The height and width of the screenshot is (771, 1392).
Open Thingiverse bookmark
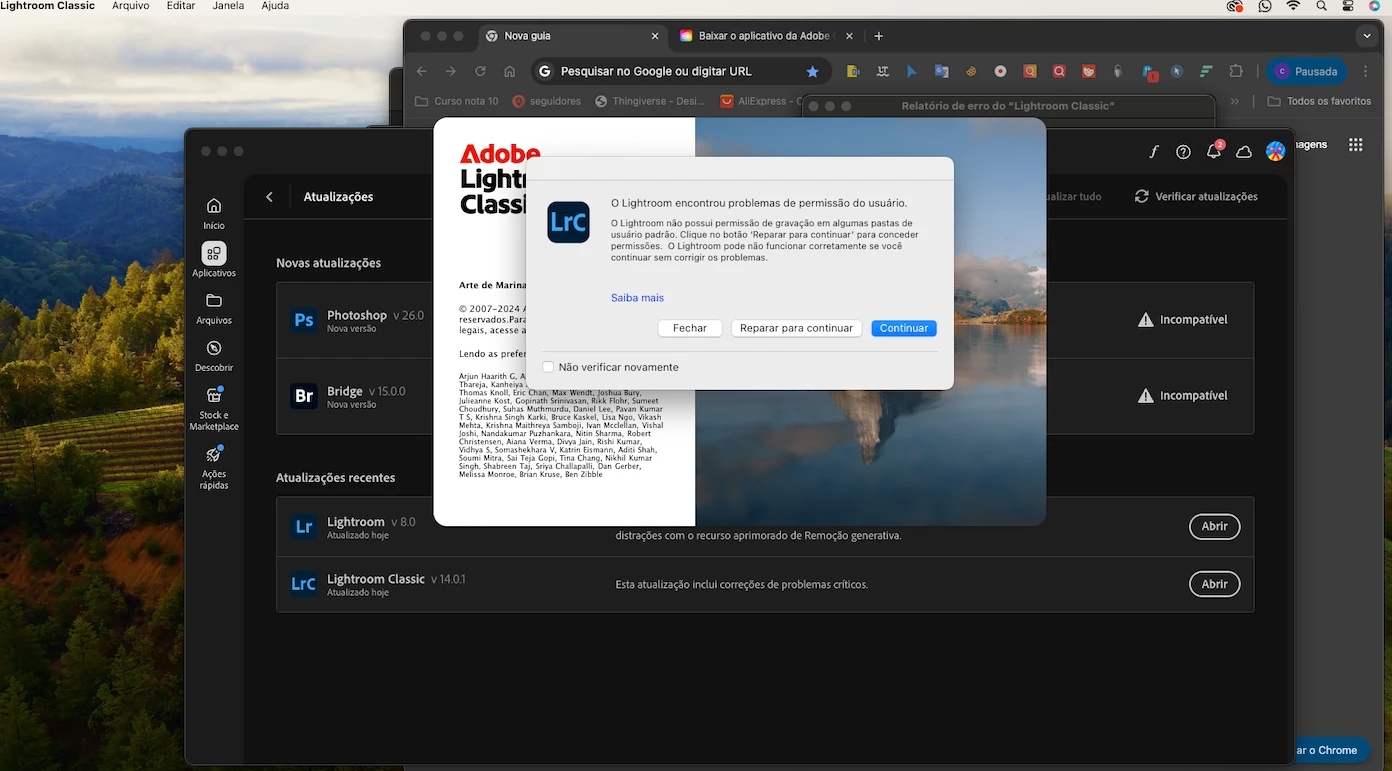(650, 101)
